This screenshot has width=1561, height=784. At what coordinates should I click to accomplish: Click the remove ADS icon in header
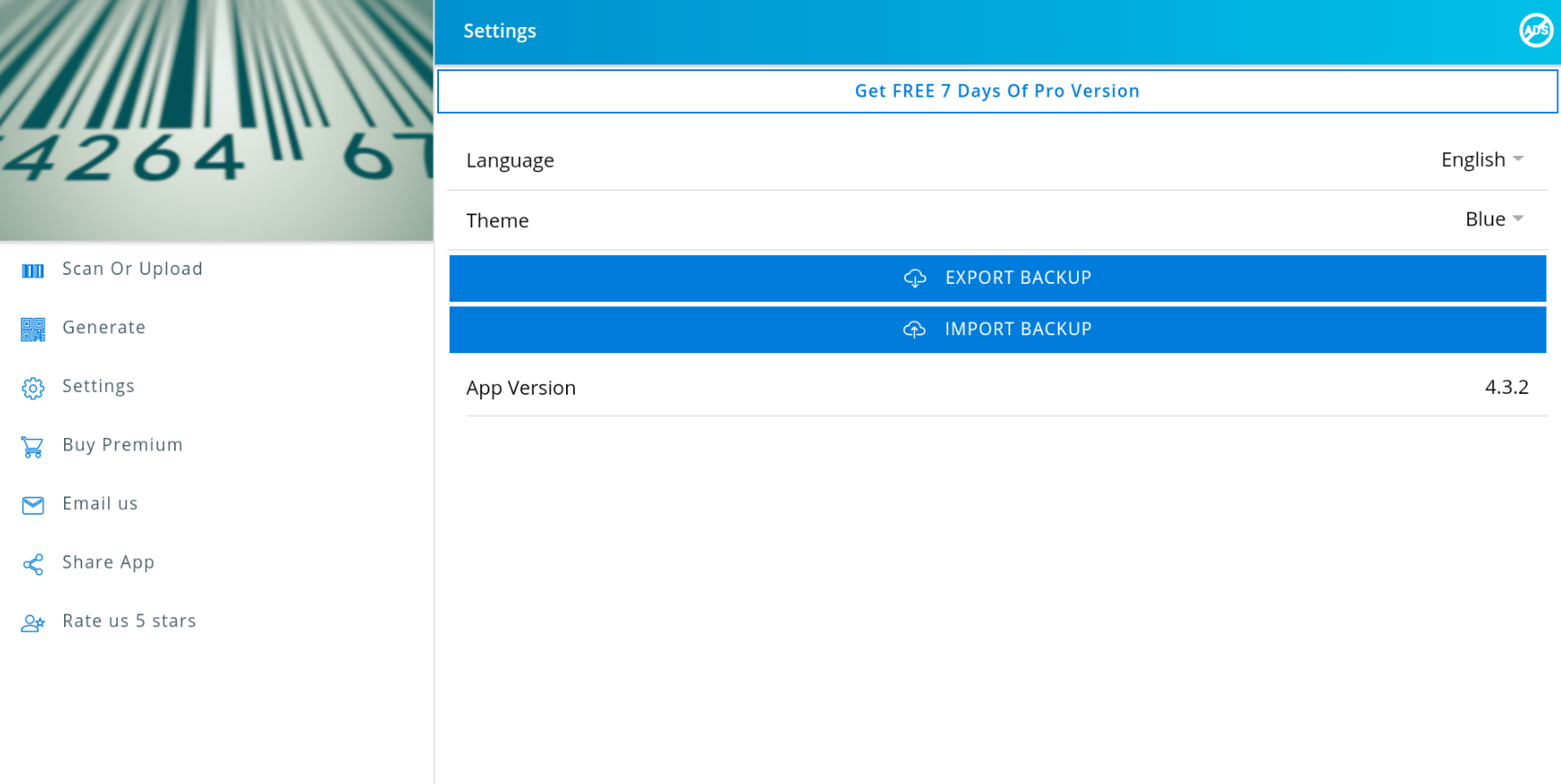1536,31
